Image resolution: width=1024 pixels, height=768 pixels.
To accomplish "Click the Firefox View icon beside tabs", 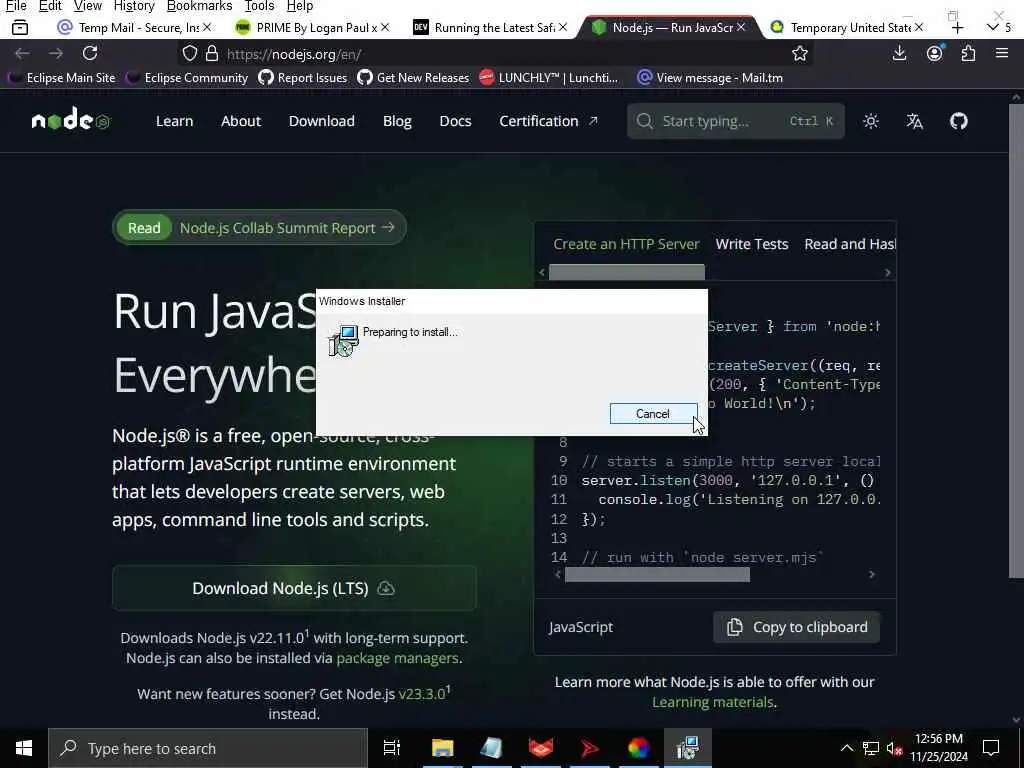I will pos(20,27).
